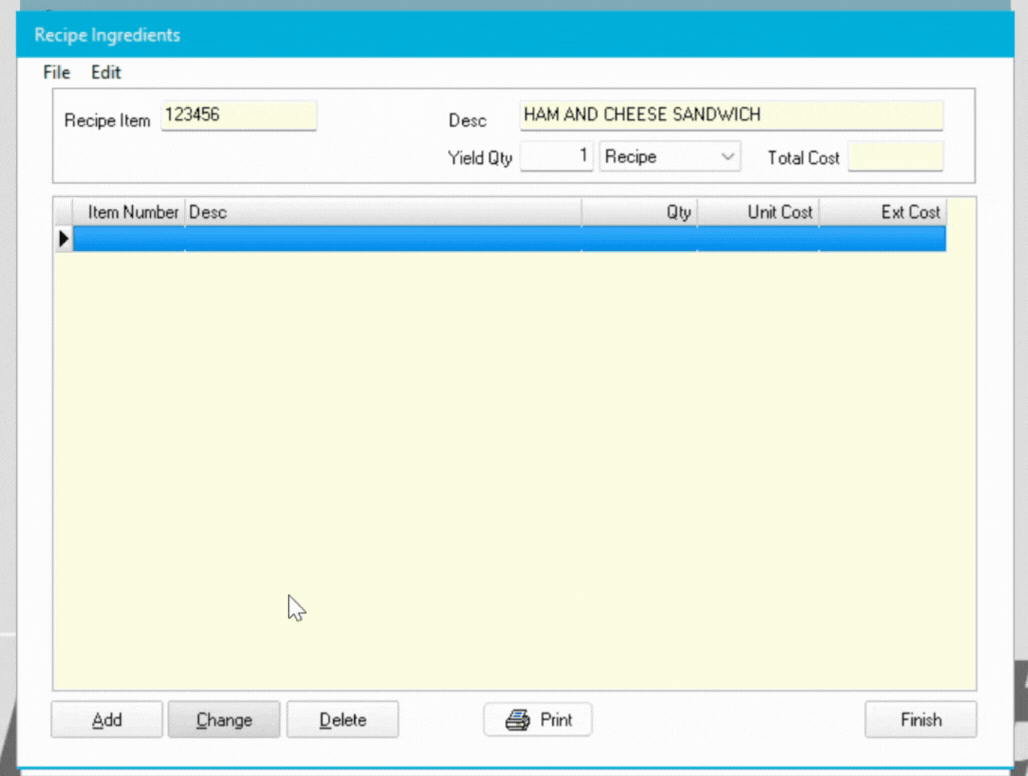The height and width of the screenshot is (776, 1028).
Task: Click the Yield Qty input field
Action: click(x=556, y=157)
